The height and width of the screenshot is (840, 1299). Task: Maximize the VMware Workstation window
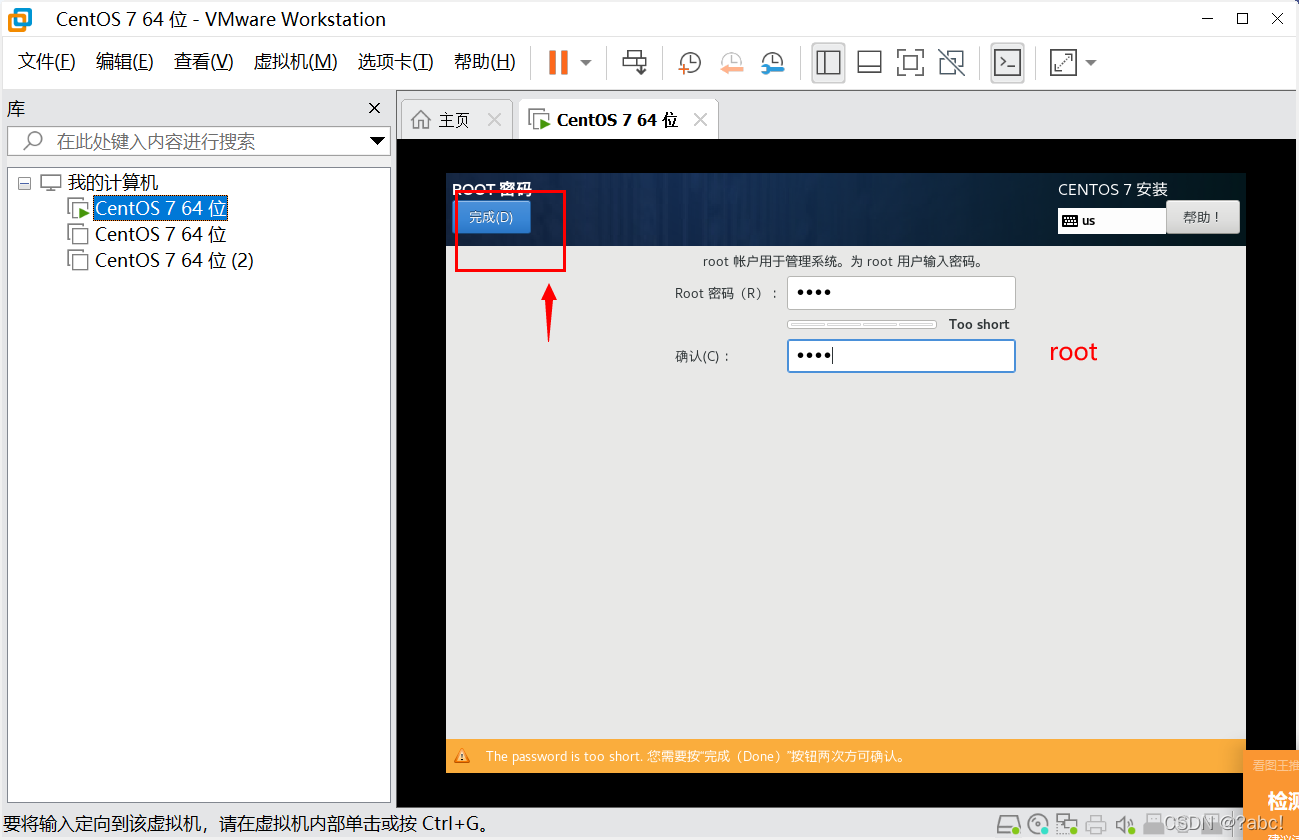[x=1243, y=18]
